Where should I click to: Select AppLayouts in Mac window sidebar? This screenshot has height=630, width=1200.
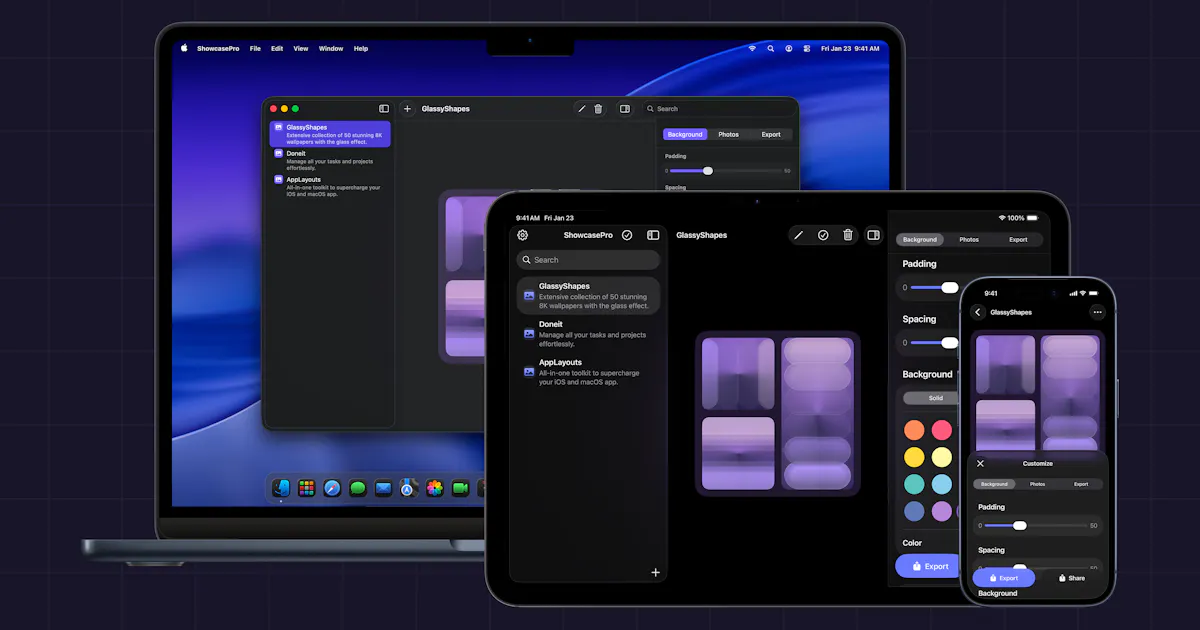(x=330, y=184)
